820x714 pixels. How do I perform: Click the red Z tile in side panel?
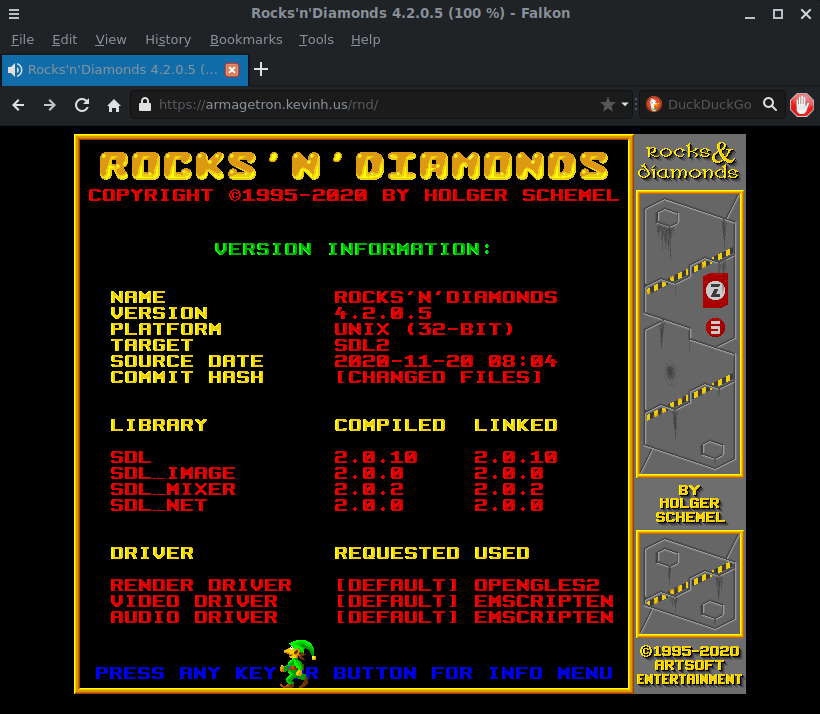(715, 290)
